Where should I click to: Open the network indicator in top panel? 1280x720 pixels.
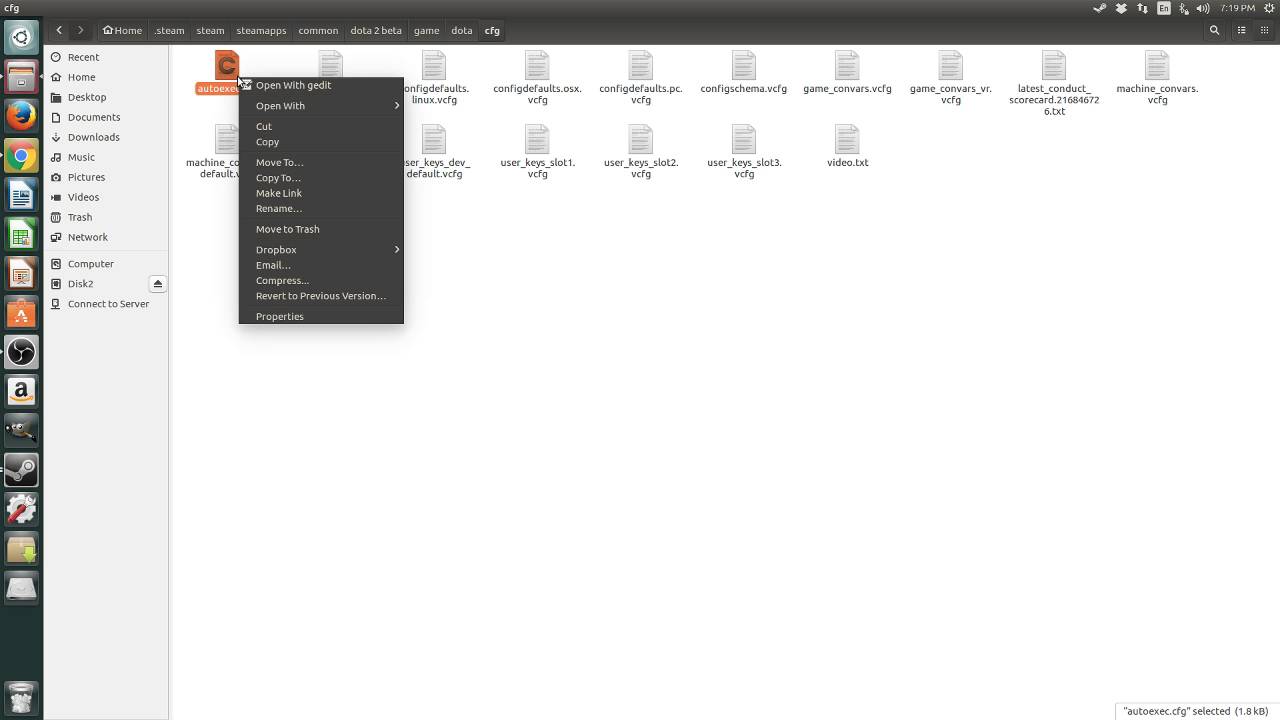[x=1142, y=8]
